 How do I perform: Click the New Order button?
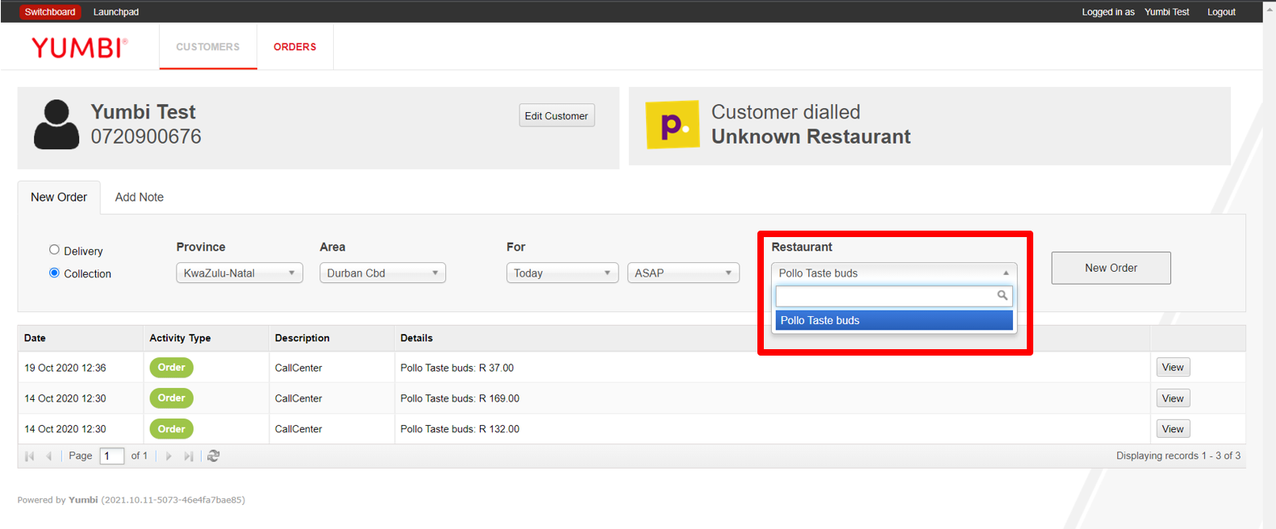[x=1111, y=268]
